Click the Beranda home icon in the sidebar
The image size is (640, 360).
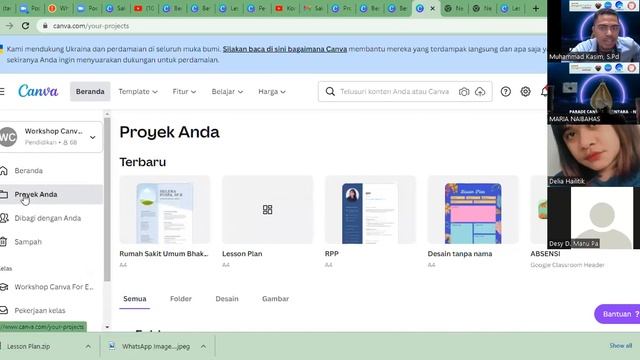tap(4, 171)
